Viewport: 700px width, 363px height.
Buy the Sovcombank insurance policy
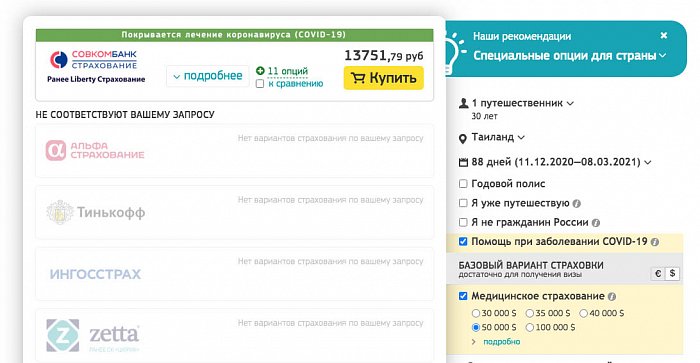click(x=383, y=78)
